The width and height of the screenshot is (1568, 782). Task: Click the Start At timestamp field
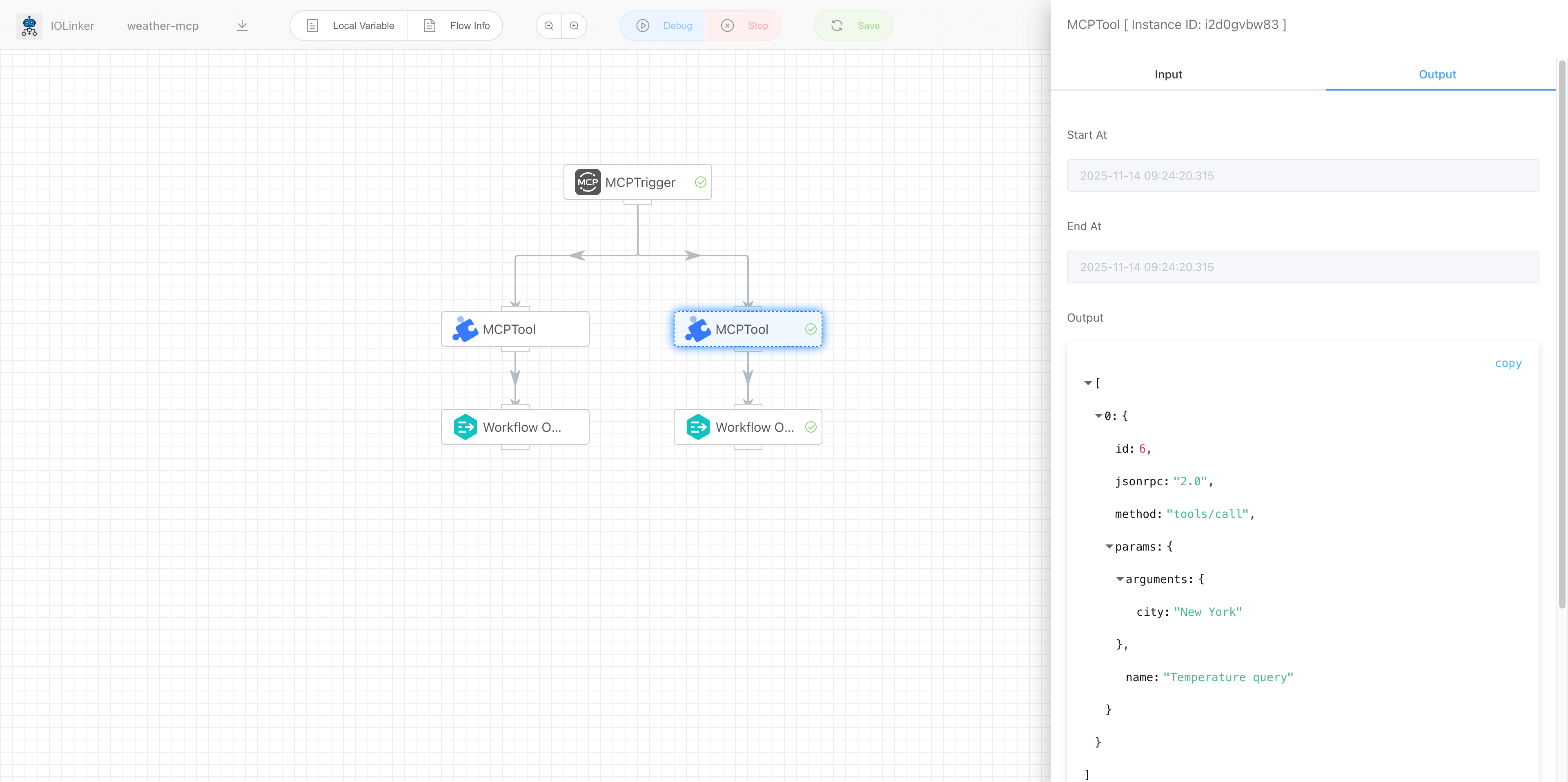1303,175
